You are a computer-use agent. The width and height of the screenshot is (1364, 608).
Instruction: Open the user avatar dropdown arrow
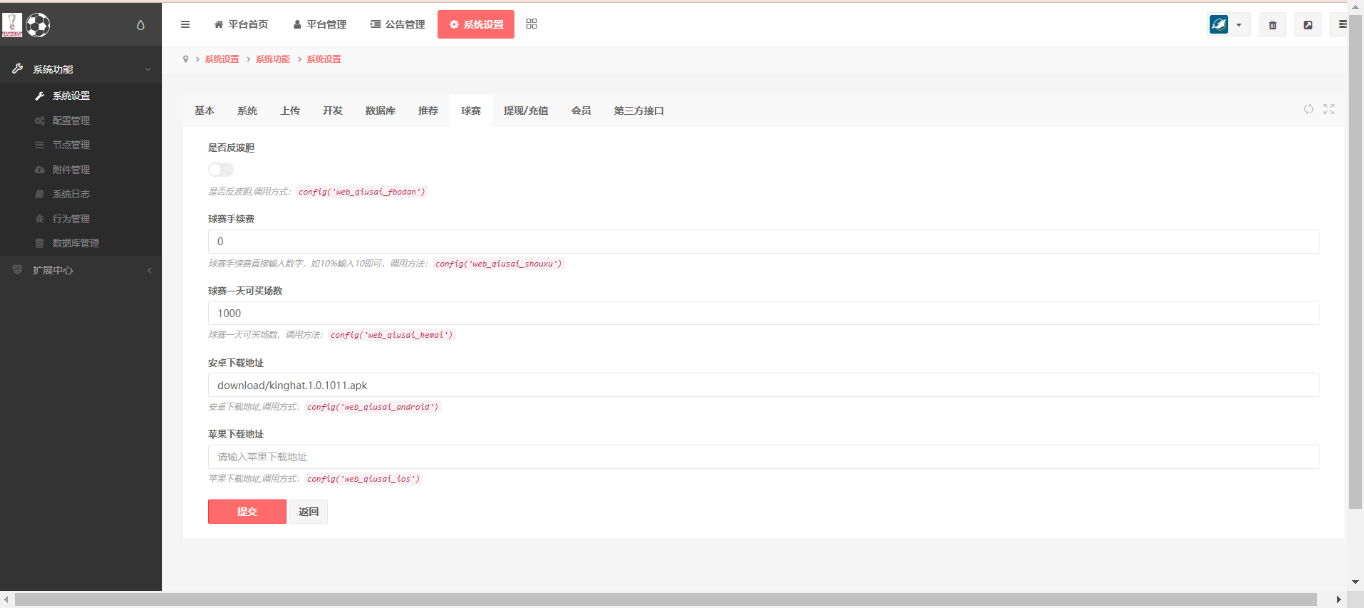point(1240,25)
